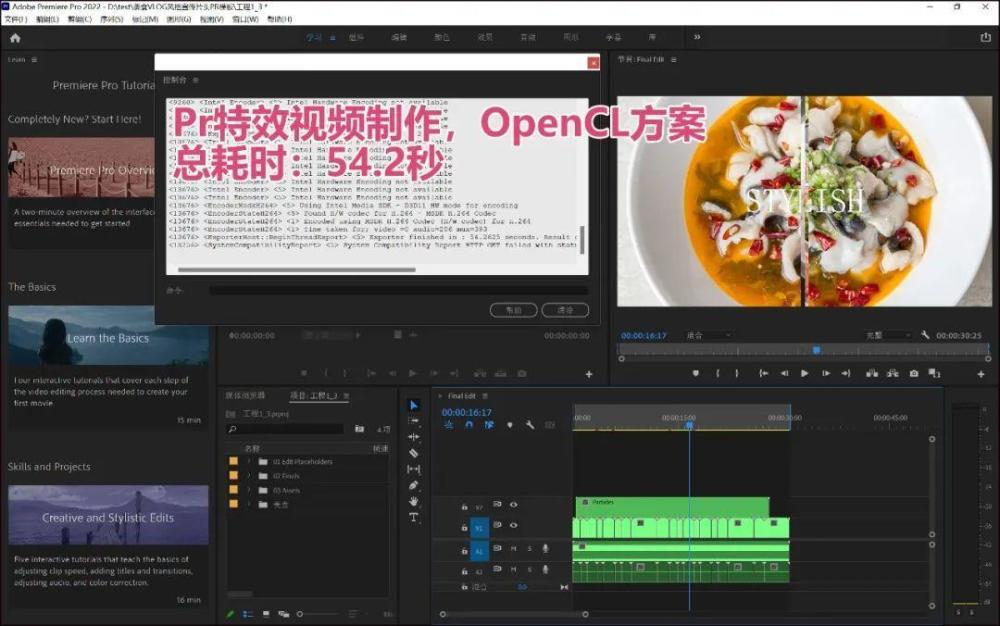Screen dimensions: 1000x626
Task: Open the Learn the Basics tutorial
Action: pos(108,338)
